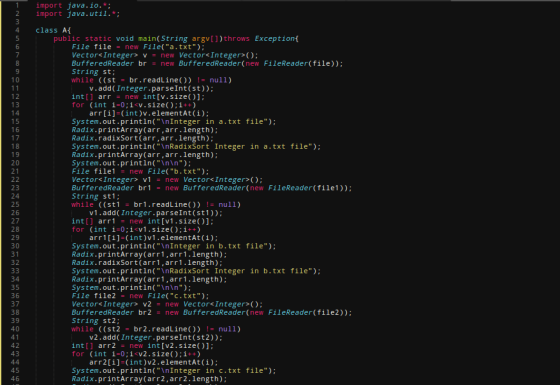Click 'Vector<Integer> v1' declaration on line 22
The height and width of the screenshot is (385, 560).
[x=111, y=180]
